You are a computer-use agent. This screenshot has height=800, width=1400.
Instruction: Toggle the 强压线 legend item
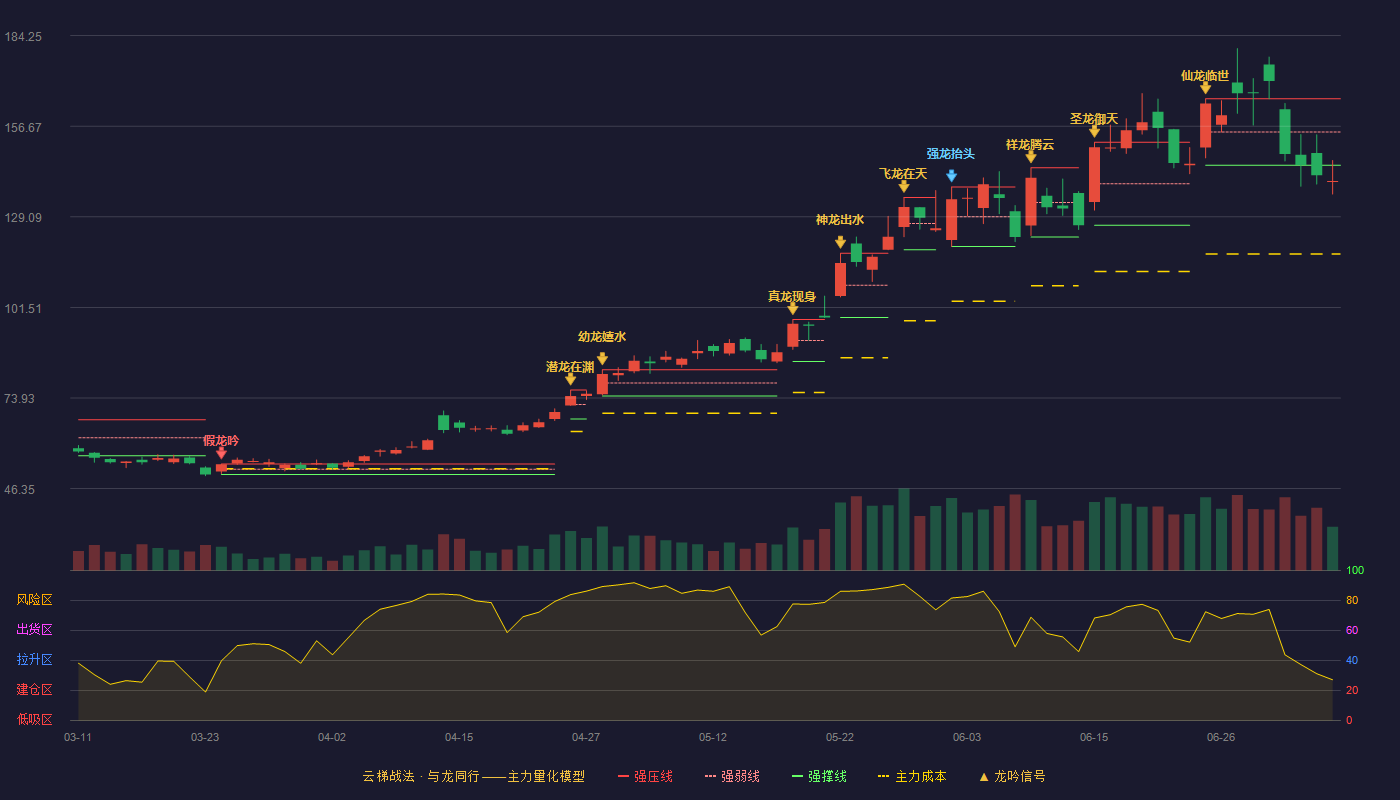coord(645,776)
